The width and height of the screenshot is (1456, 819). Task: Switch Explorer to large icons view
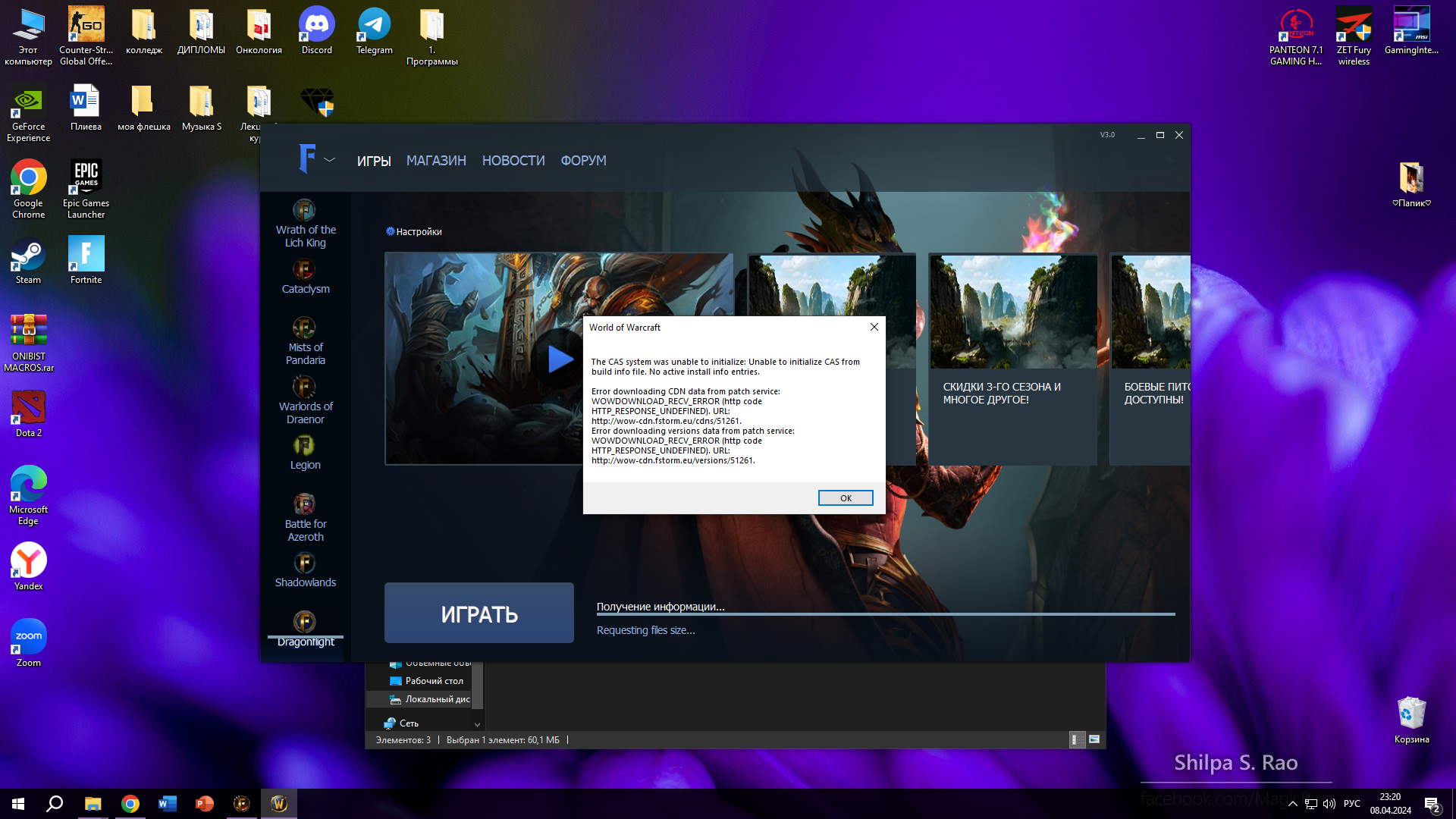pyautogui.click(x=1094, y=739)
